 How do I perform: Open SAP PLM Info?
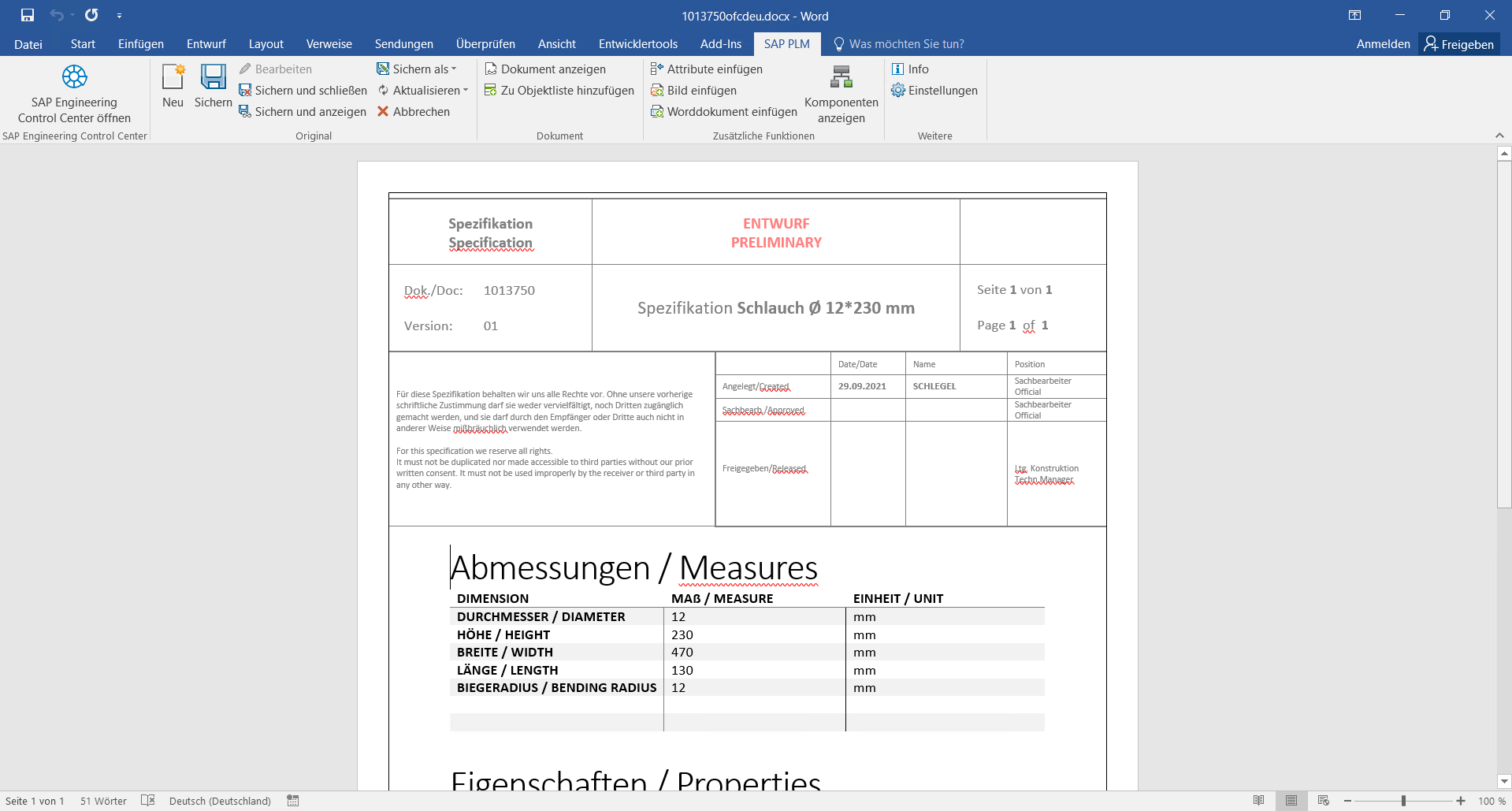coord(910,69)
